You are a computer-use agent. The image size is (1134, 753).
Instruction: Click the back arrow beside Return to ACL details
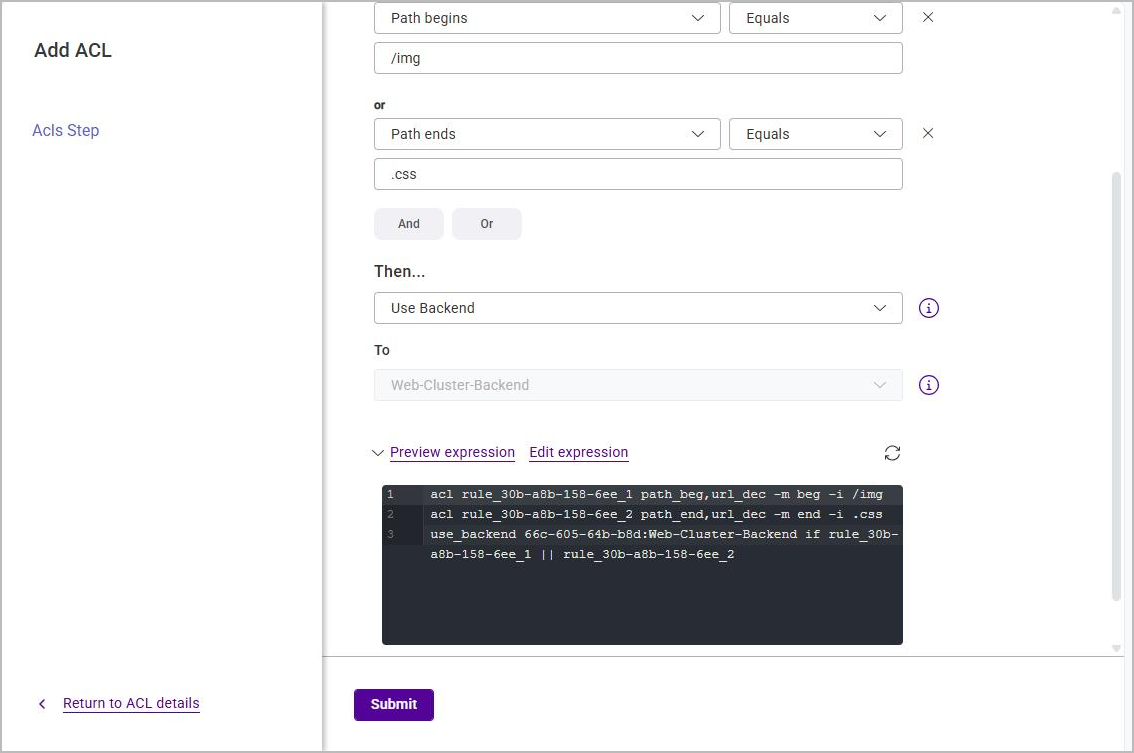[42, 704]
